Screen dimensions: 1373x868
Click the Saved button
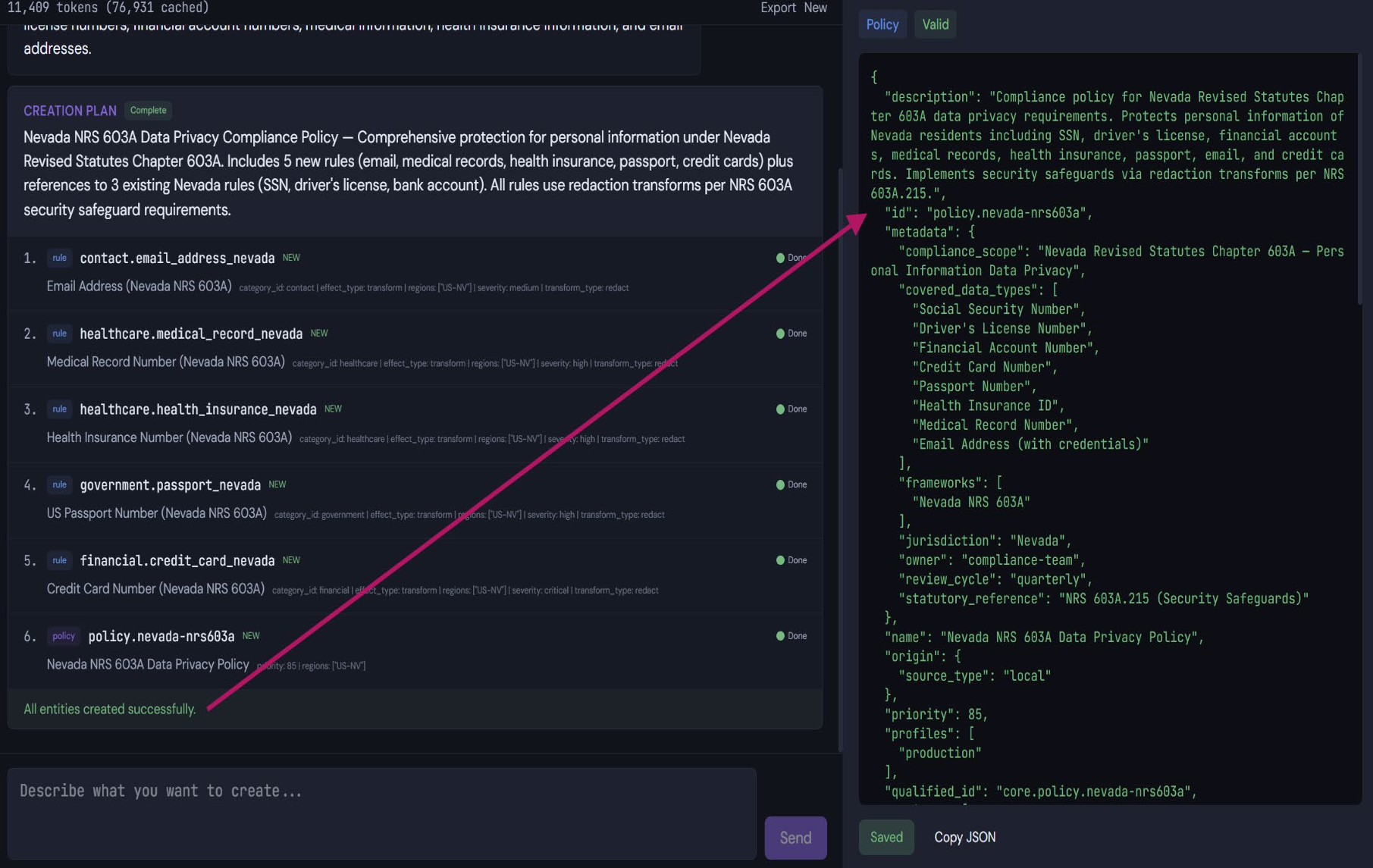click(886, 837)
